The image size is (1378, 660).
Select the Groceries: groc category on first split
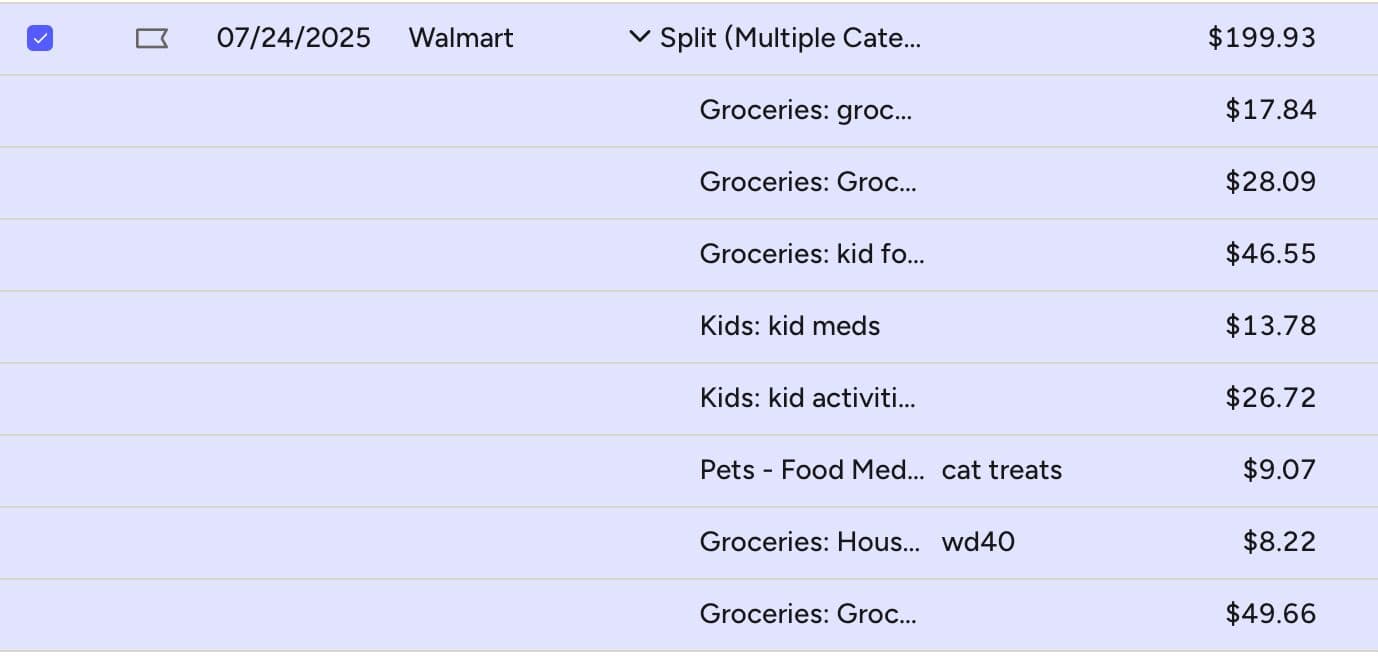tap(805, 110)
